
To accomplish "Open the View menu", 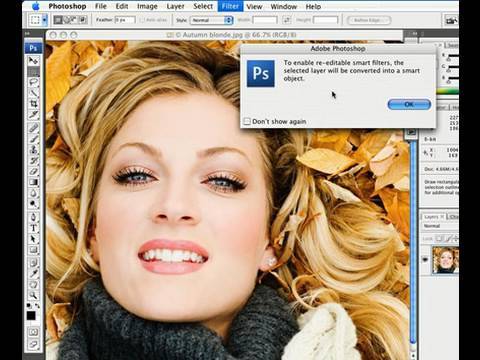I will (254, 6).
